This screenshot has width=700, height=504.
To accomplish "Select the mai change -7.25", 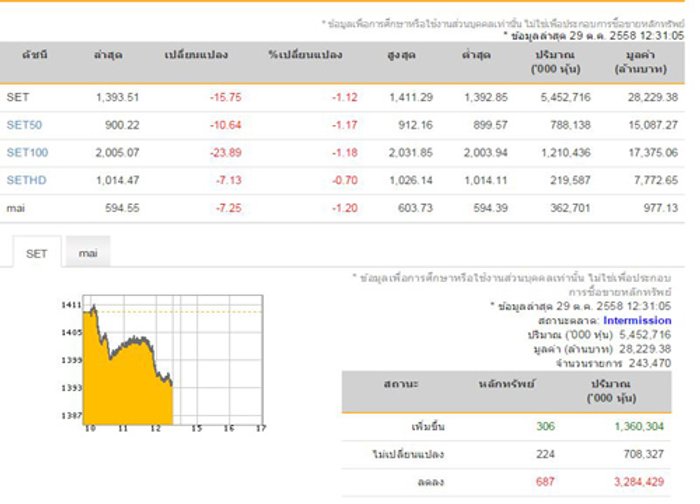I will tap(228, 208).
